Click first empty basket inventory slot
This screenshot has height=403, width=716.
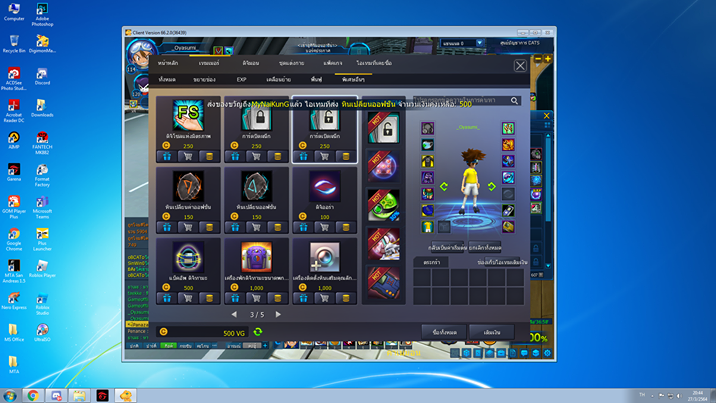click(422, 277)
